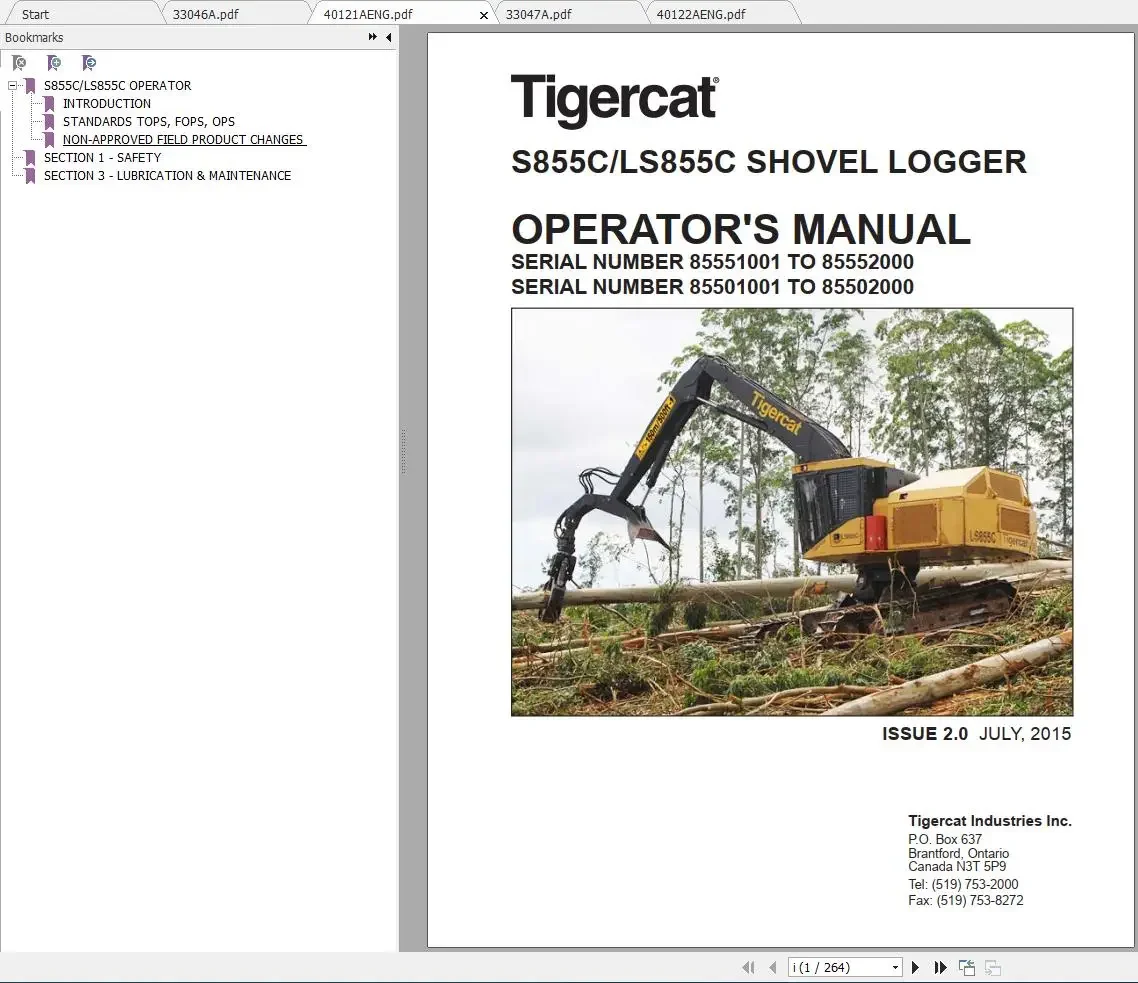
Task: Delete the selected bookmark
Action: (20, 62)
